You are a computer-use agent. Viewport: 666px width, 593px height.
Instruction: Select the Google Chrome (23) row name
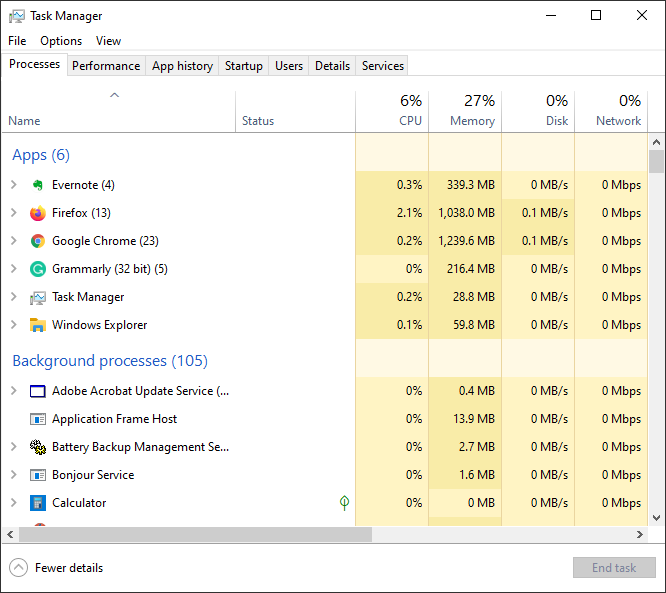[105, 241]
